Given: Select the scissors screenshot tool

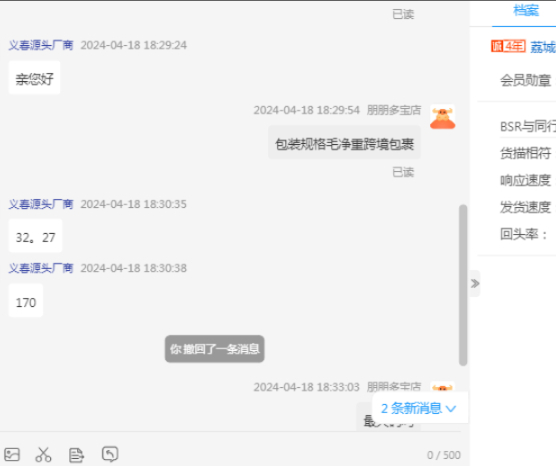Looking at the screenshot, I should pos(43,454).
